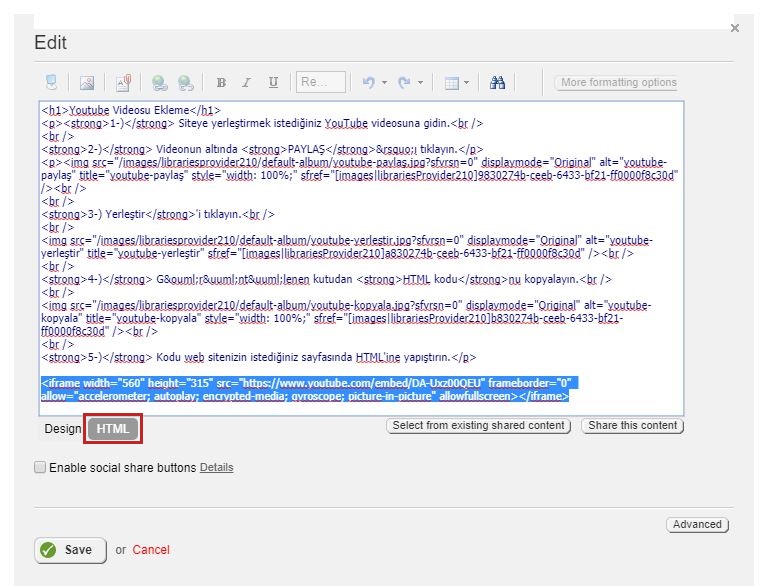The height and width of the screenshot is (586, 763).
Task: Click the insert hyperlink icon
Action: [159, 83]
